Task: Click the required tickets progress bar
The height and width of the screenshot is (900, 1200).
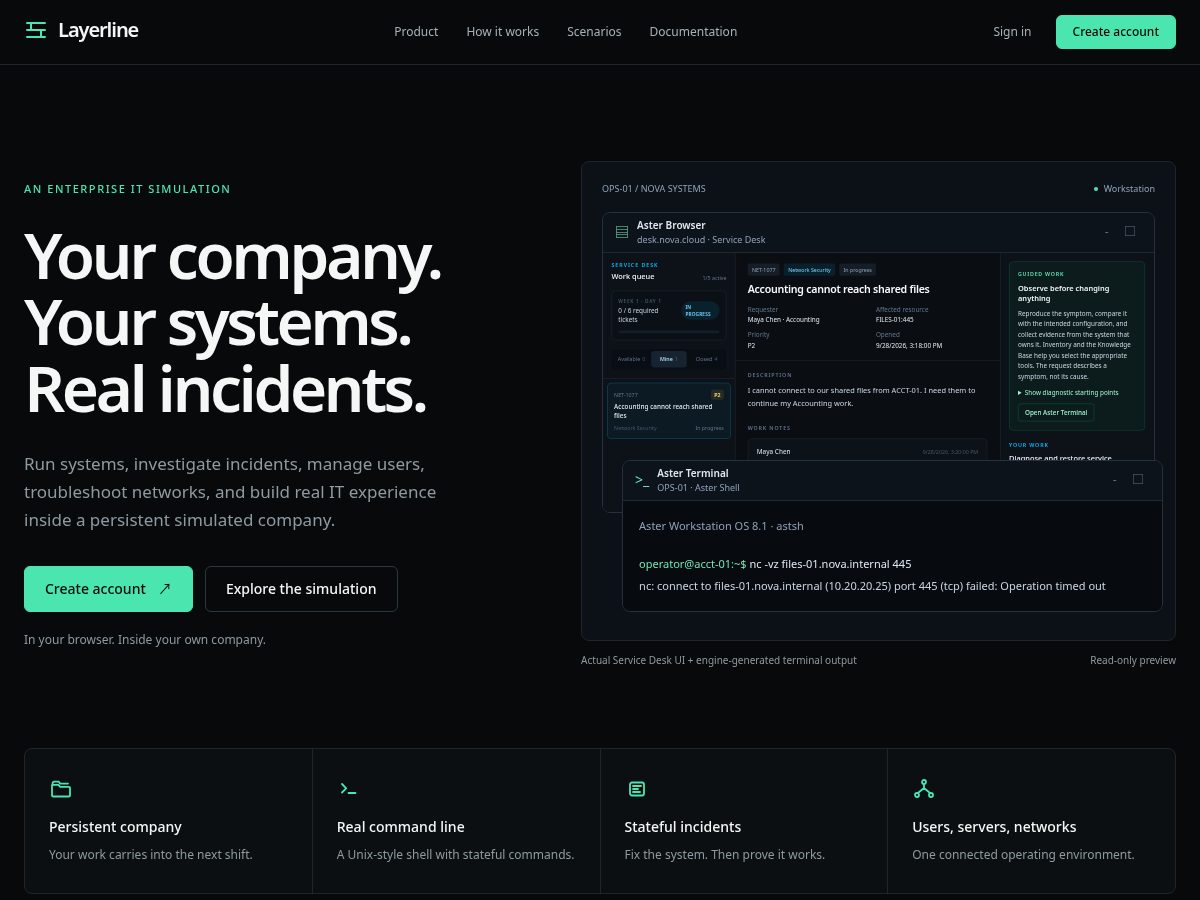Action: tap(668, 331)
